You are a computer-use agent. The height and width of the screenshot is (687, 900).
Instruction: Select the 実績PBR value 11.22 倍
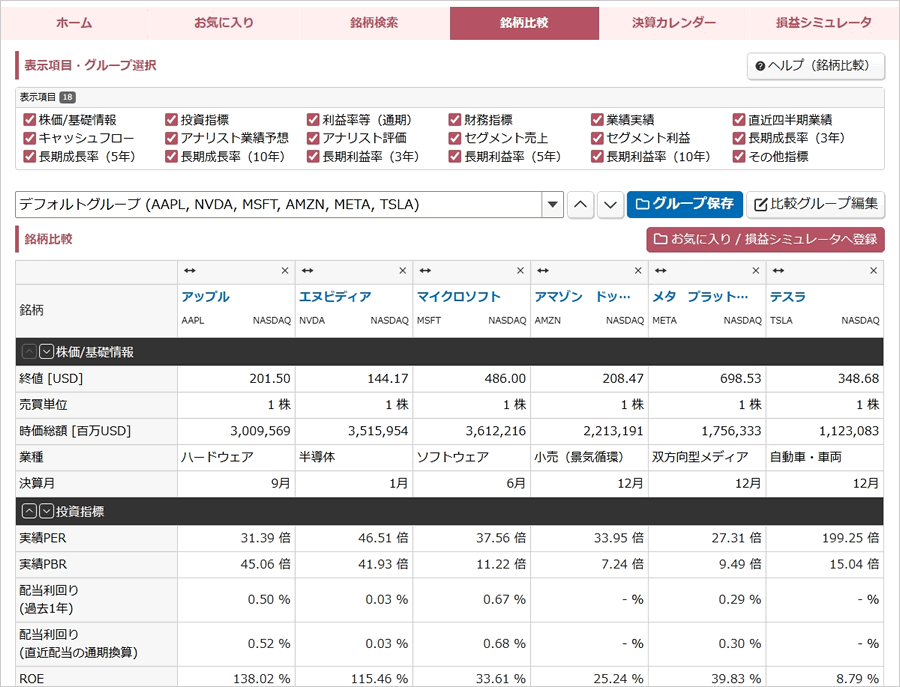click(x=501, y=564)
